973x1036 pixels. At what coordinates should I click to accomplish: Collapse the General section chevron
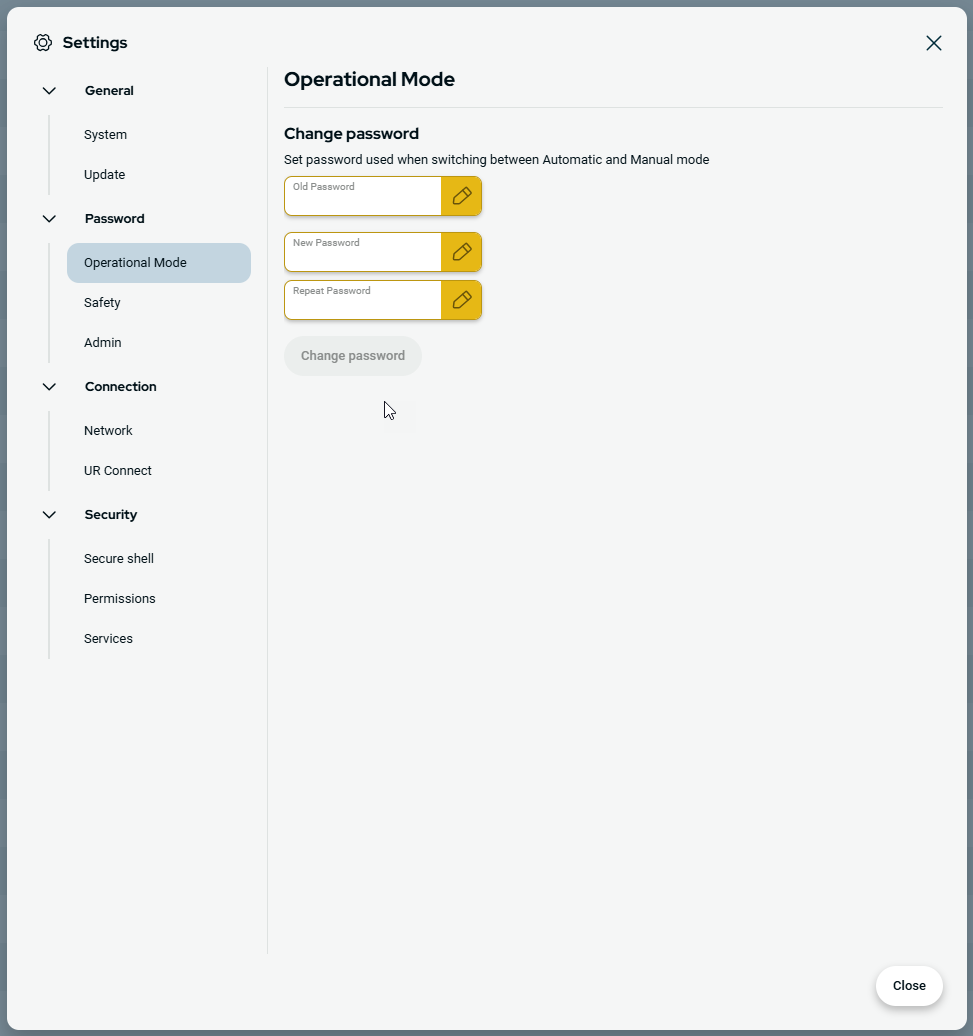(49, 91)
